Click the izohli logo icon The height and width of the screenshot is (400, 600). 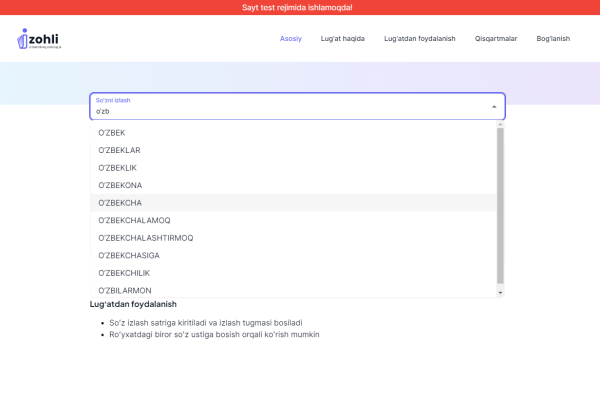coord(40,39)
